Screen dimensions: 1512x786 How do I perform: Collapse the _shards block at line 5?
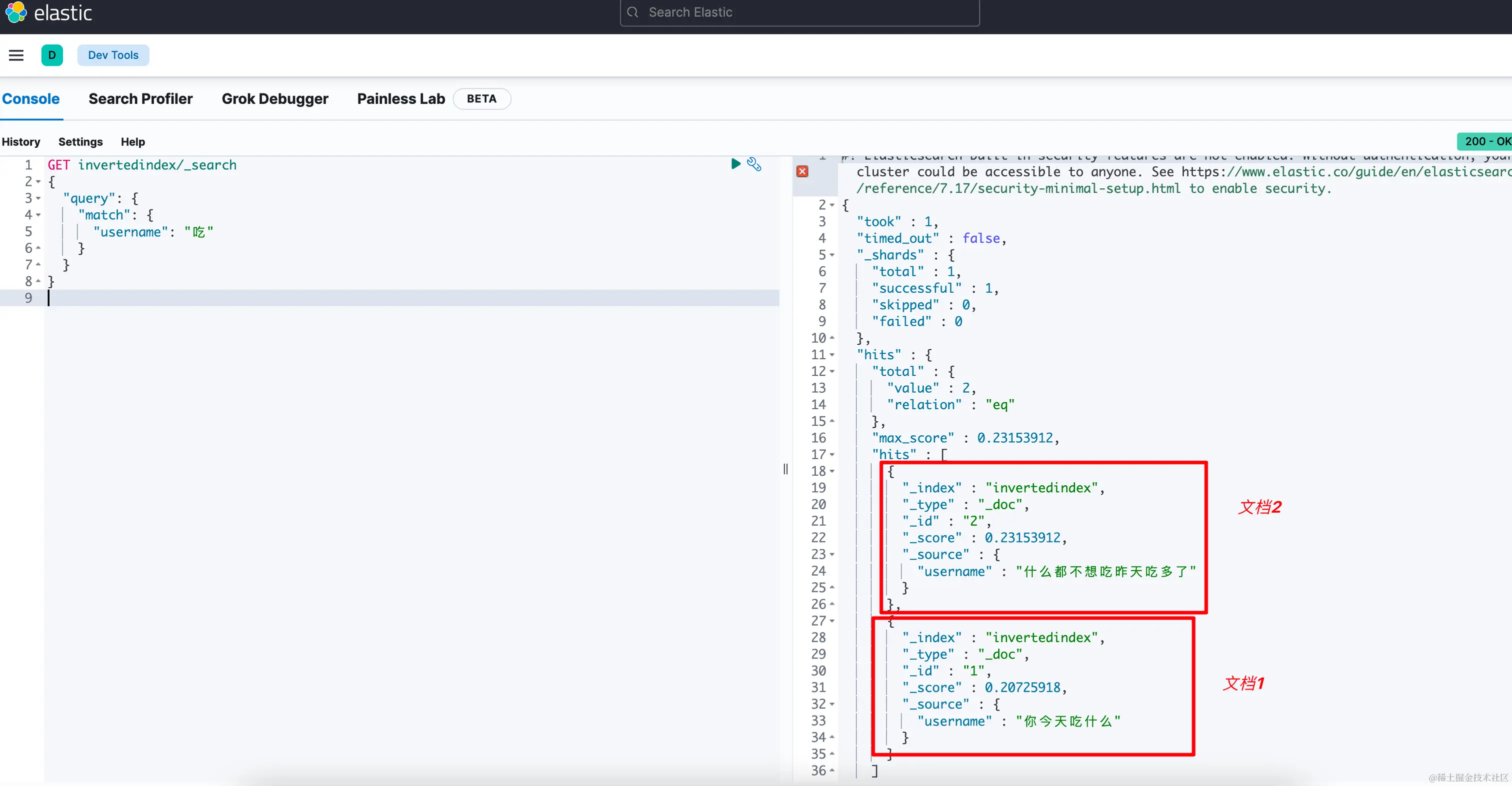831,254
